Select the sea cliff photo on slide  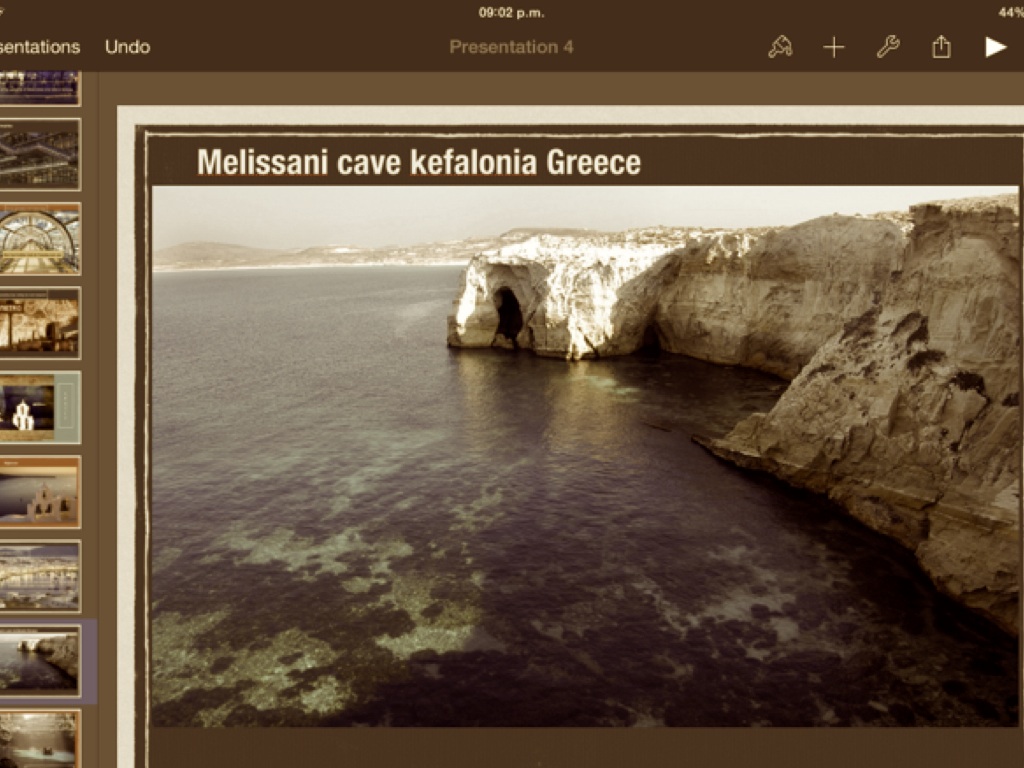(585, 455)
